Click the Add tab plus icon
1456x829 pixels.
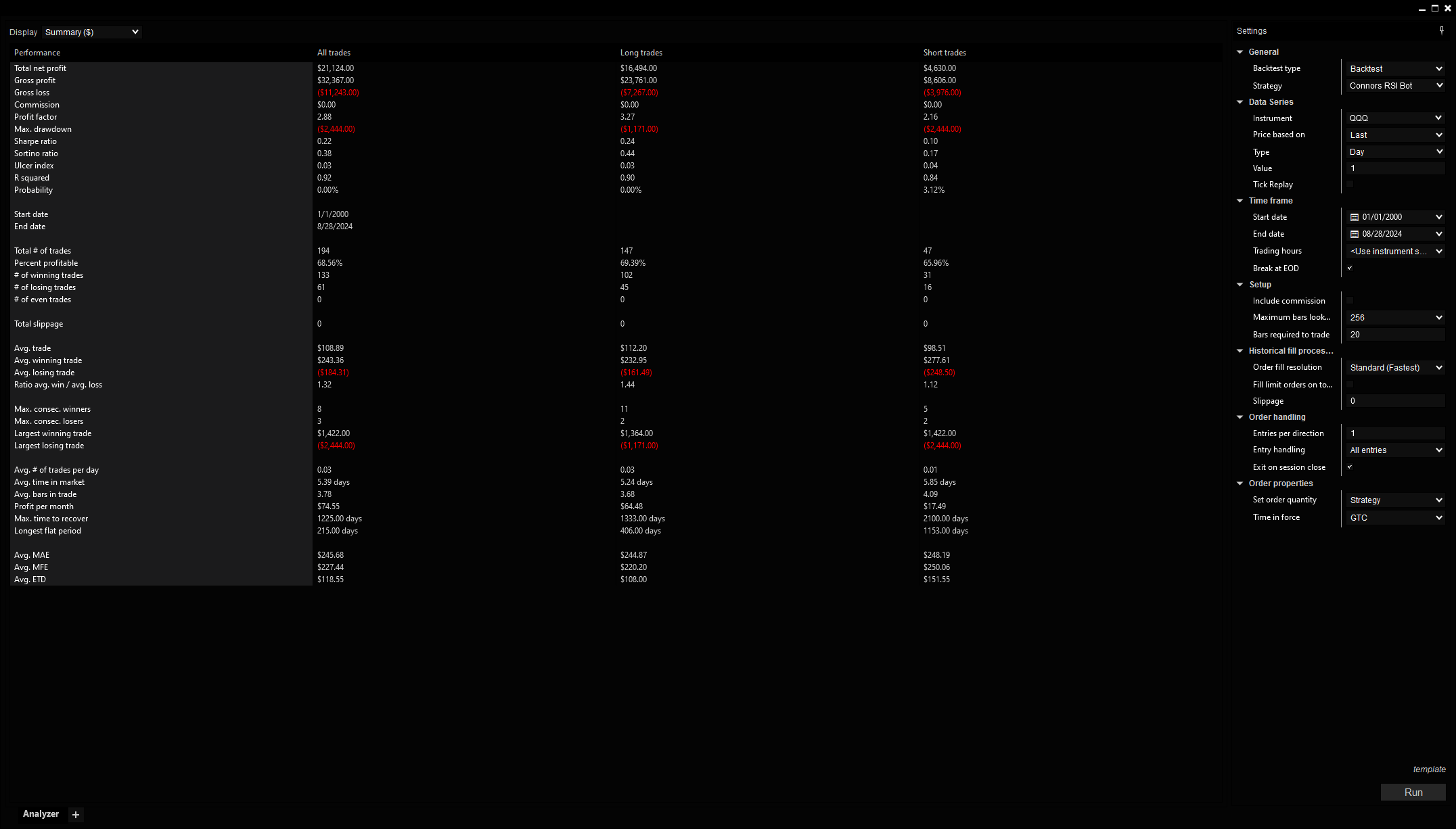(75, 813)
